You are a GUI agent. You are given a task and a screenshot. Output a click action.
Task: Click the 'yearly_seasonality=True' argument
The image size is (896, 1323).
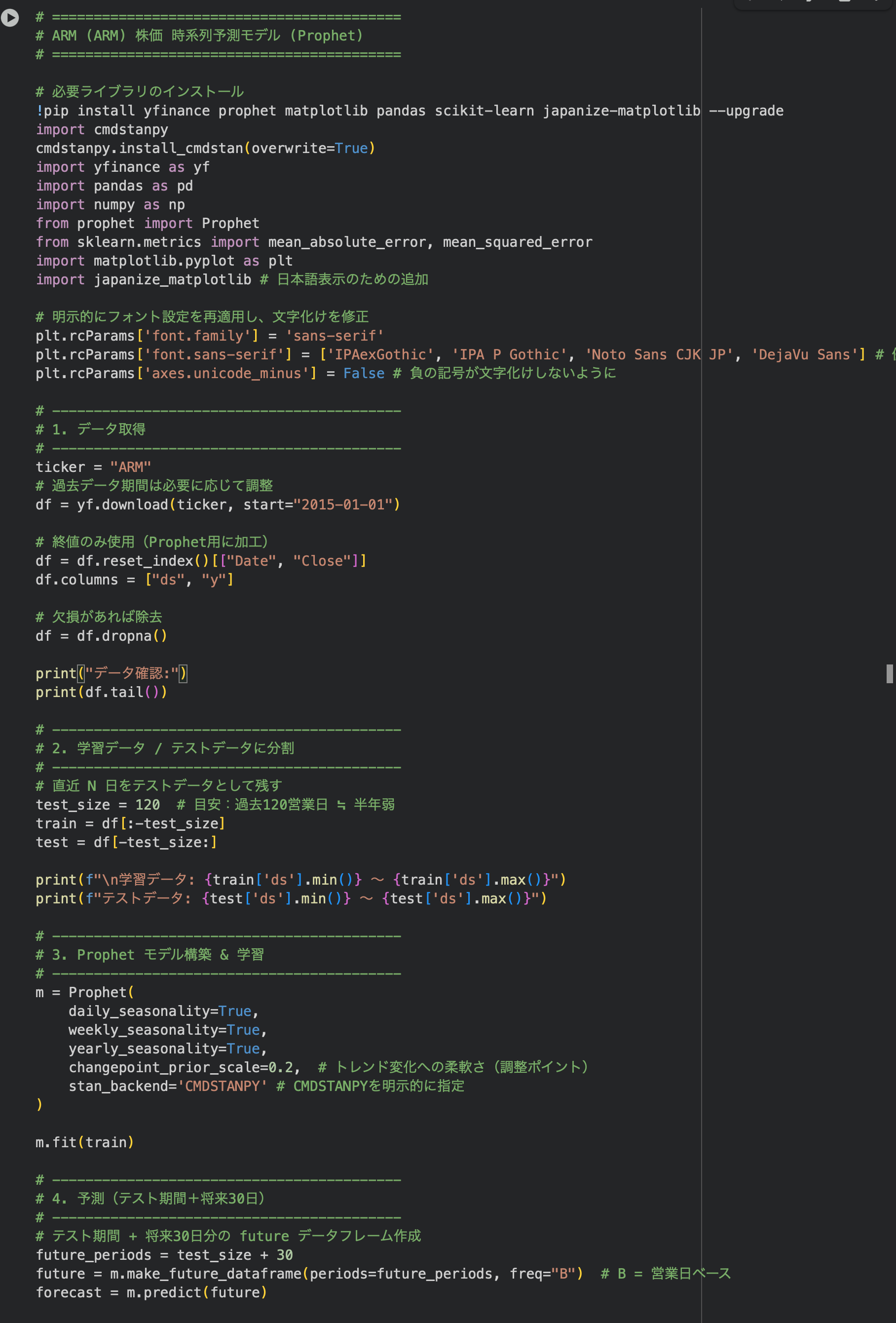168,1049
